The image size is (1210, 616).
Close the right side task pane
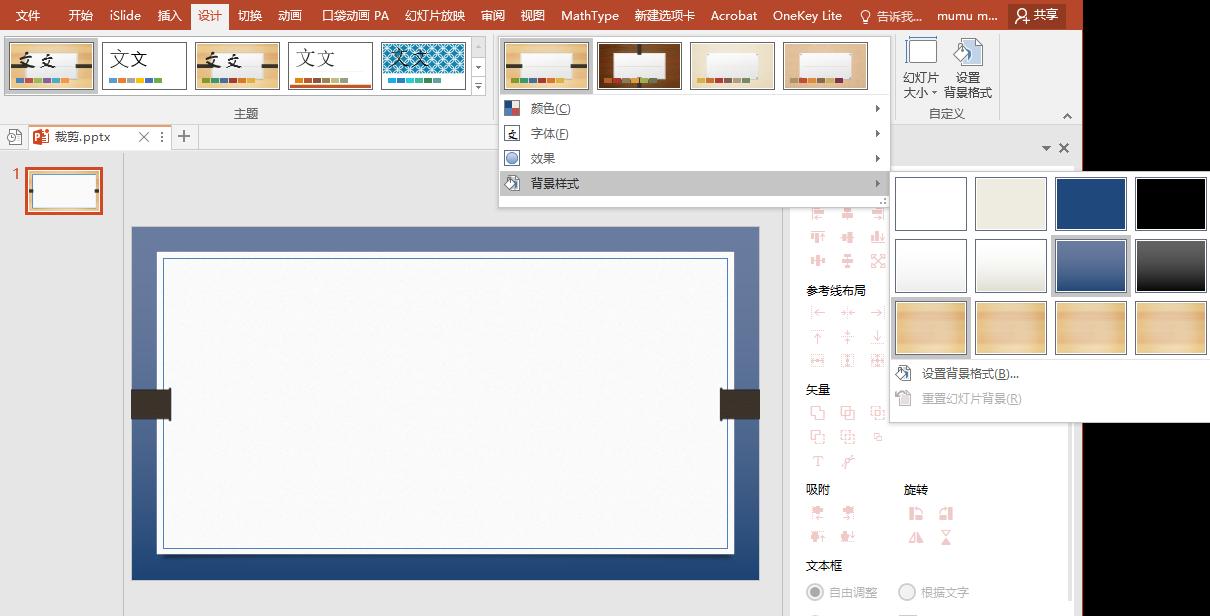[x=1064, y=148]
